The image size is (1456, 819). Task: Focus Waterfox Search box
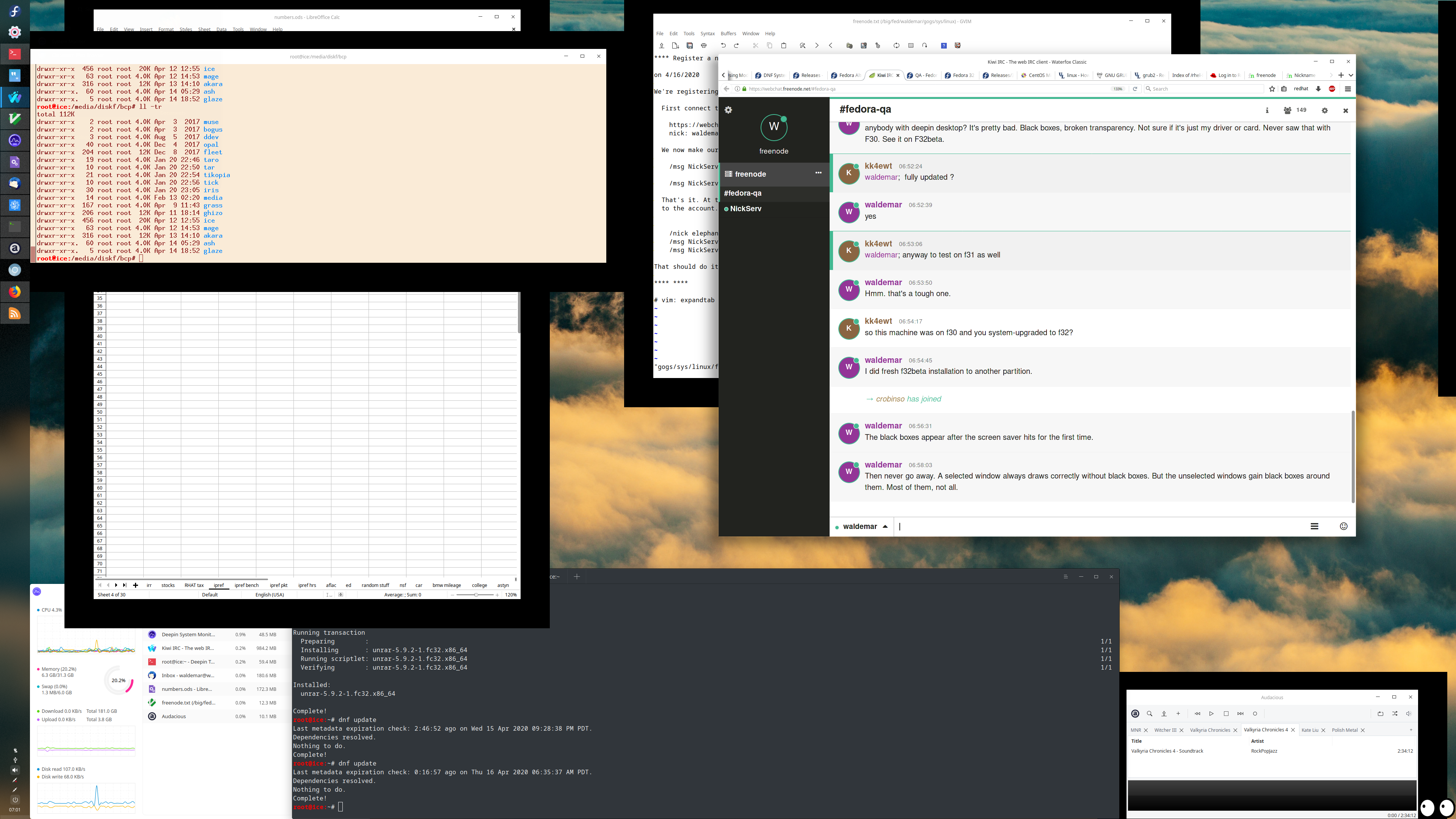pyautogui.click(x=1204, y=89)
